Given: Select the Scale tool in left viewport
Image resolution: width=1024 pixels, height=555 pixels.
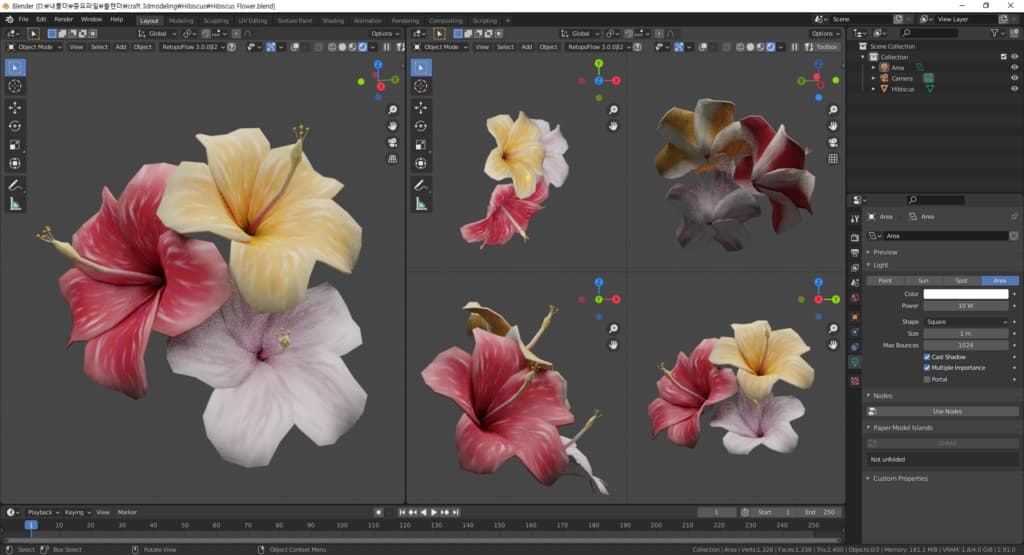Looking at the screenshot, I should [x=15, y=145].
